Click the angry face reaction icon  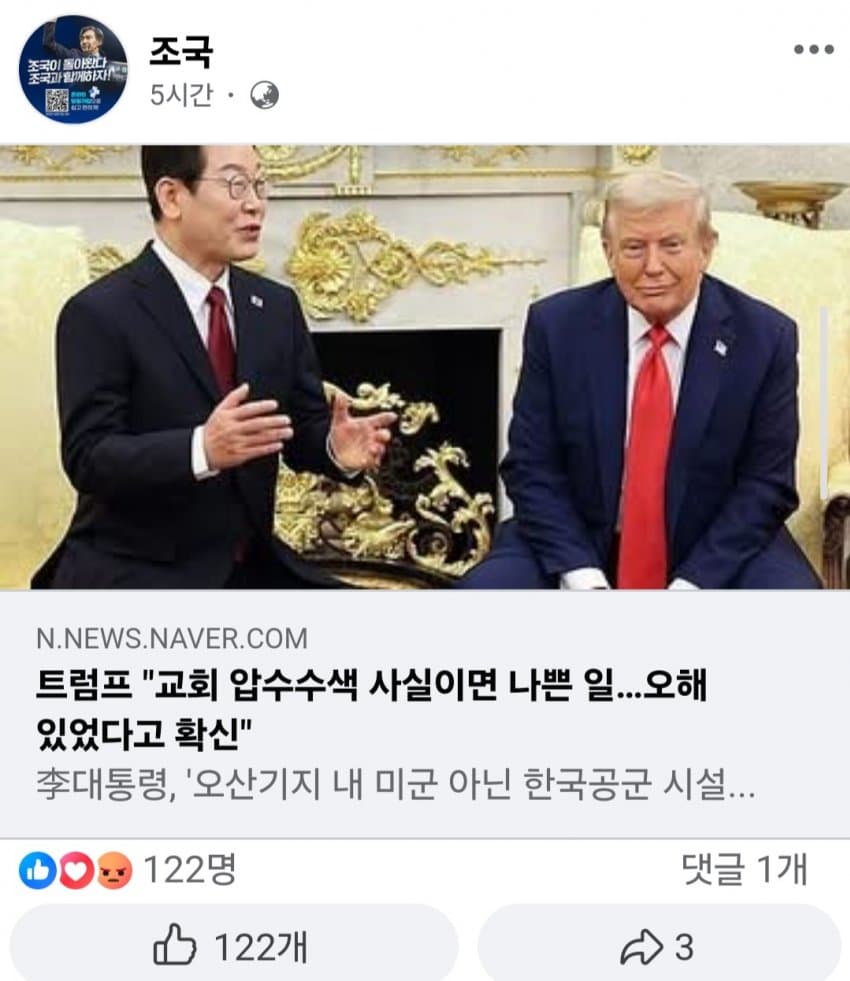coord(114,870)
